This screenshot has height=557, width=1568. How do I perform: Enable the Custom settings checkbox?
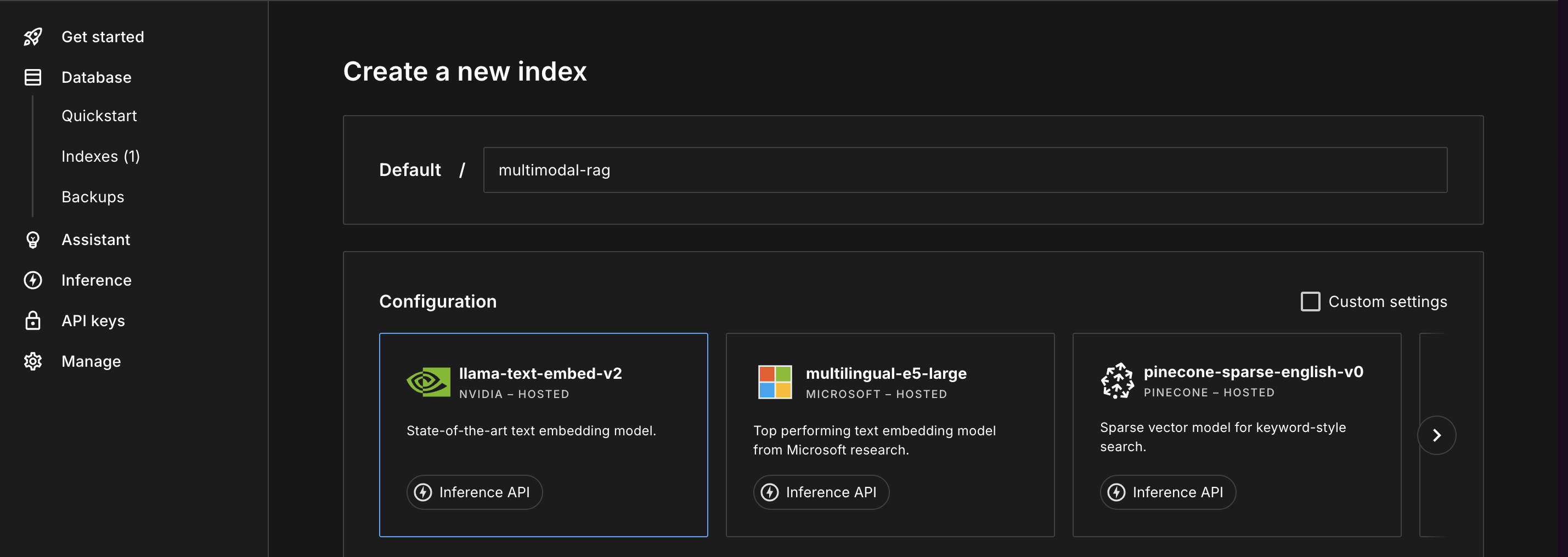click(x=1311, y=301)
